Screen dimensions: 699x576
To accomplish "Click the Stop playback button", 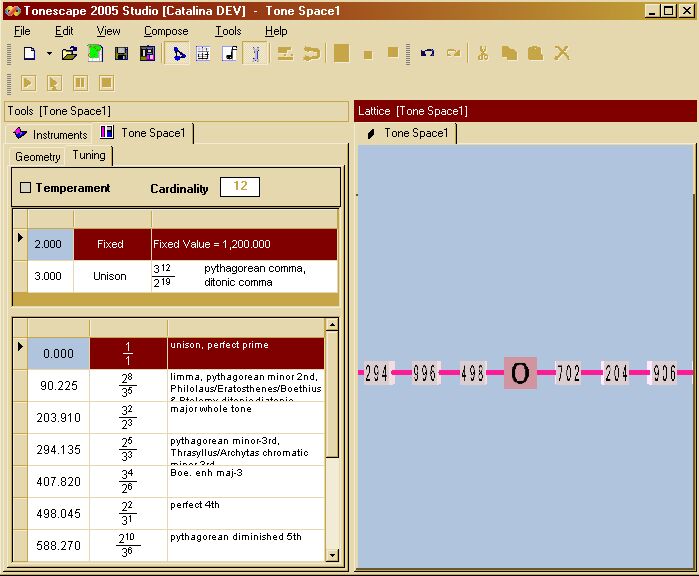I will click(x=107, y=83).
